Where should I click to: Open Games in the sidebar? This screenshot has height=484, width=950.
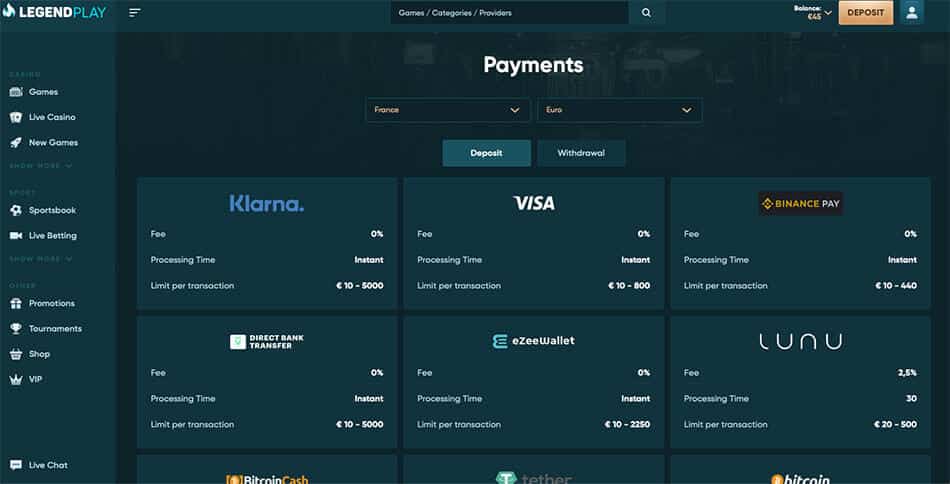(x=44, y=92)
